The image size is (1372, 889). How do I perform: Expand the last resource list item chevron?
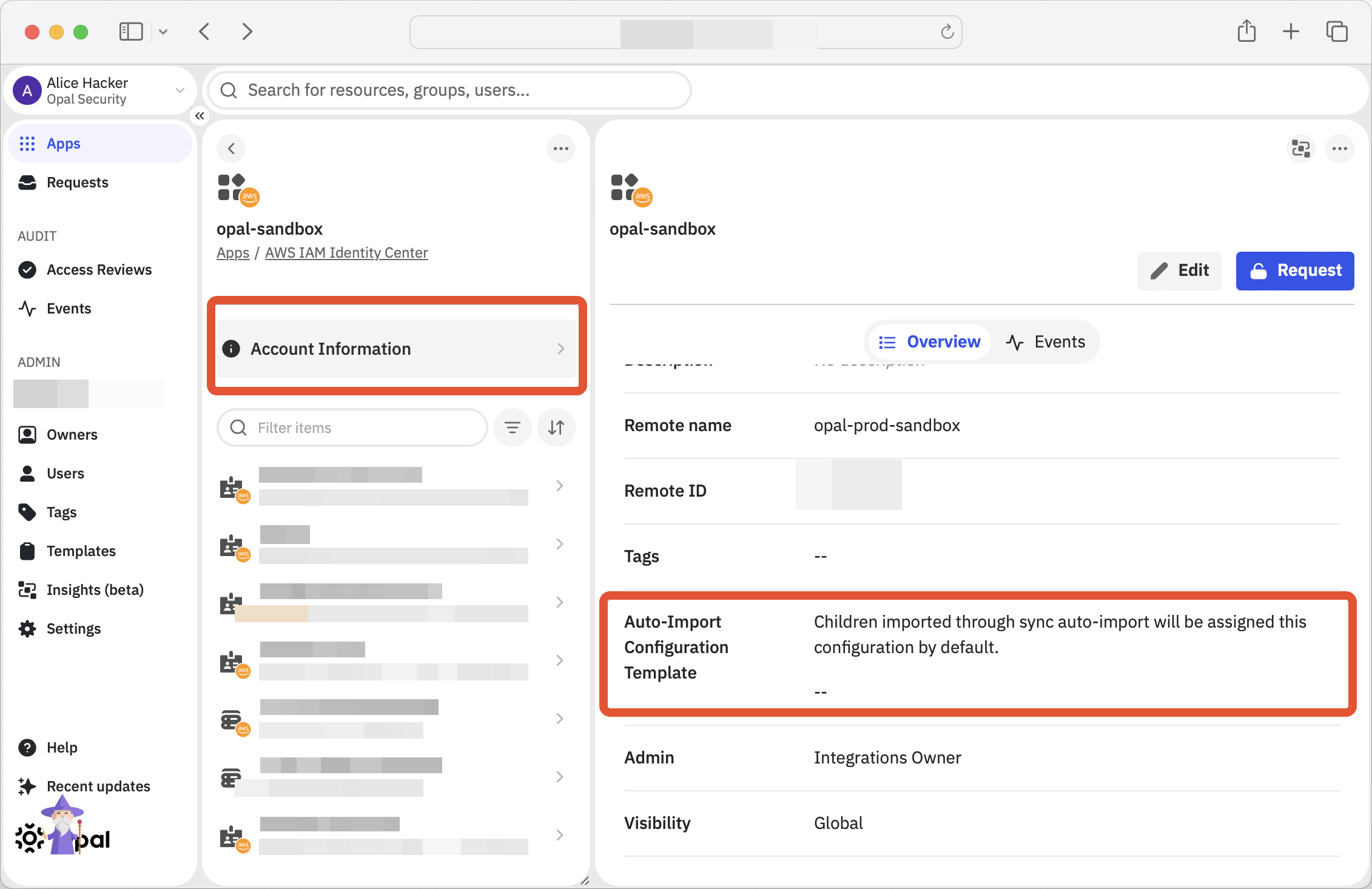(x=560, y=835)
